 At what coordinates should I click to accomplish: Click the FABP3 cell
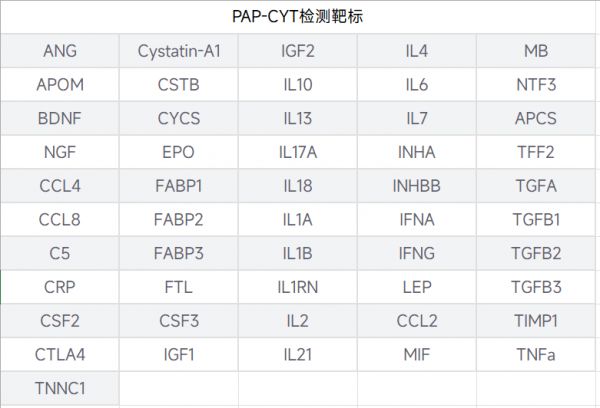point(179,254)
